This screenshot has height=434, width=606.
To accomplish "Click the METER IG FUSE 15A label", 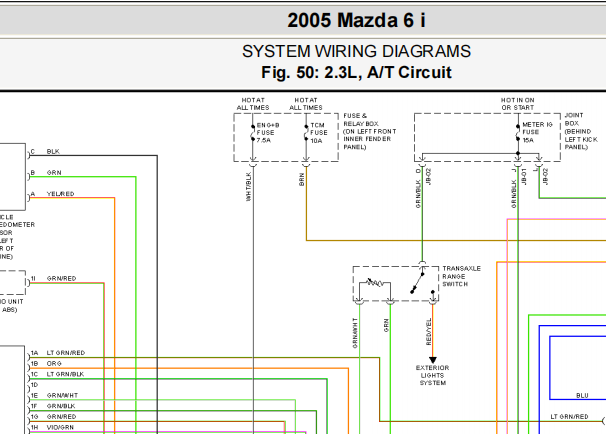I will [537, 132].
